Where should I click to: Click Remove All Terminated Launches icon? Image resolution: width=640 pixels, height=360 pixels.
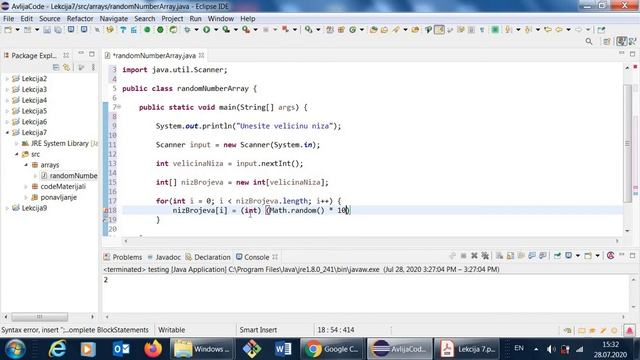(485, 256)
